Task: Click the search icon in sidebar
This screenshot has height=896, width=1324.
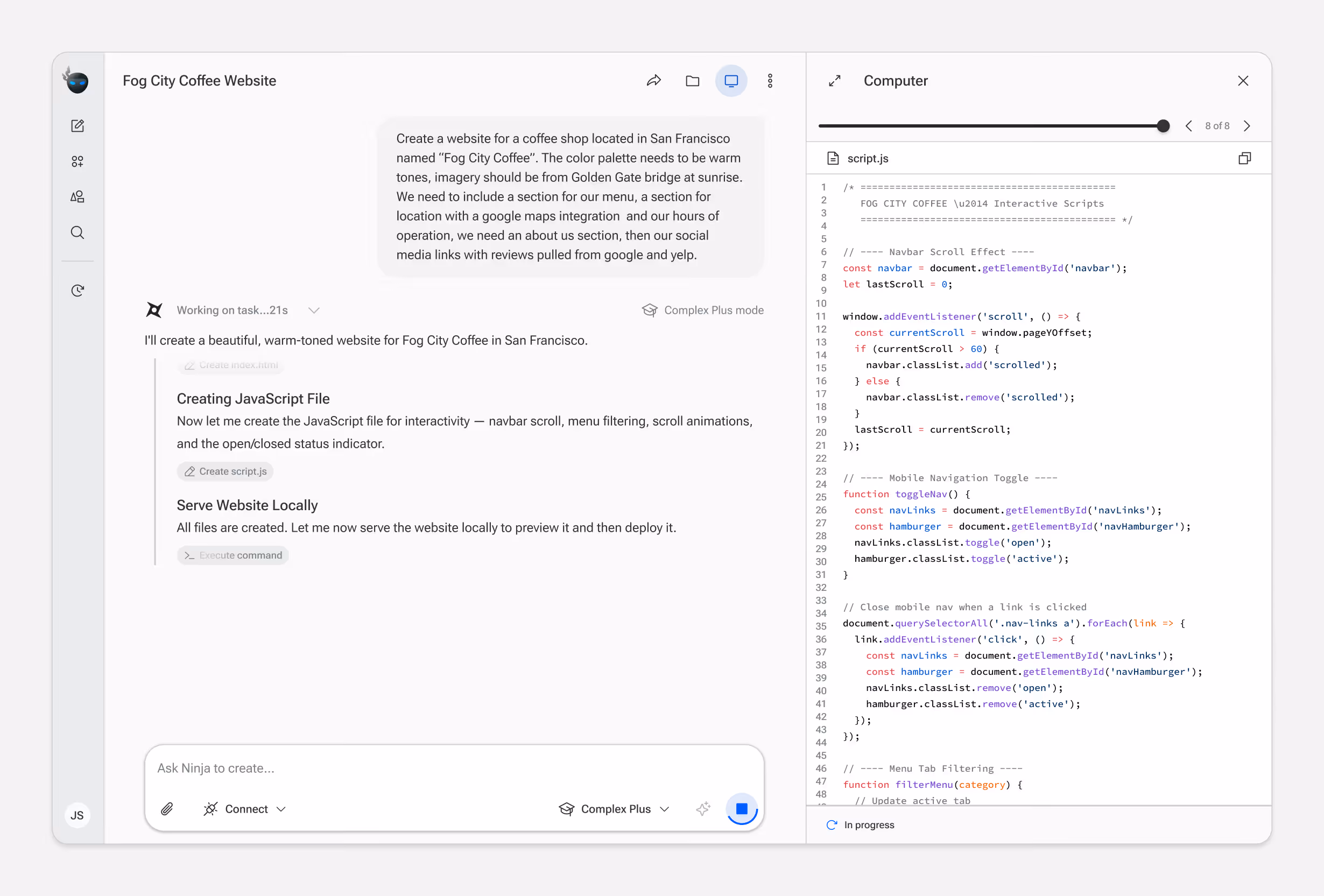Action: (x=78, y=232)
